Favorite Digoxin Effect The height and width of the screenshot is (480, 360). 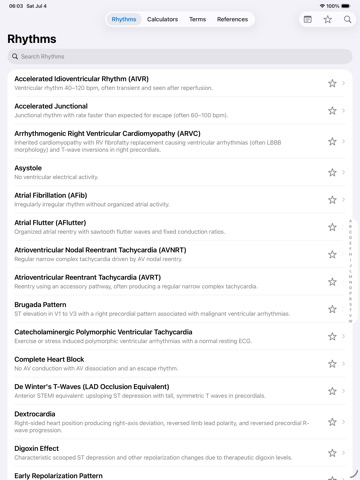tap(332, 453)
